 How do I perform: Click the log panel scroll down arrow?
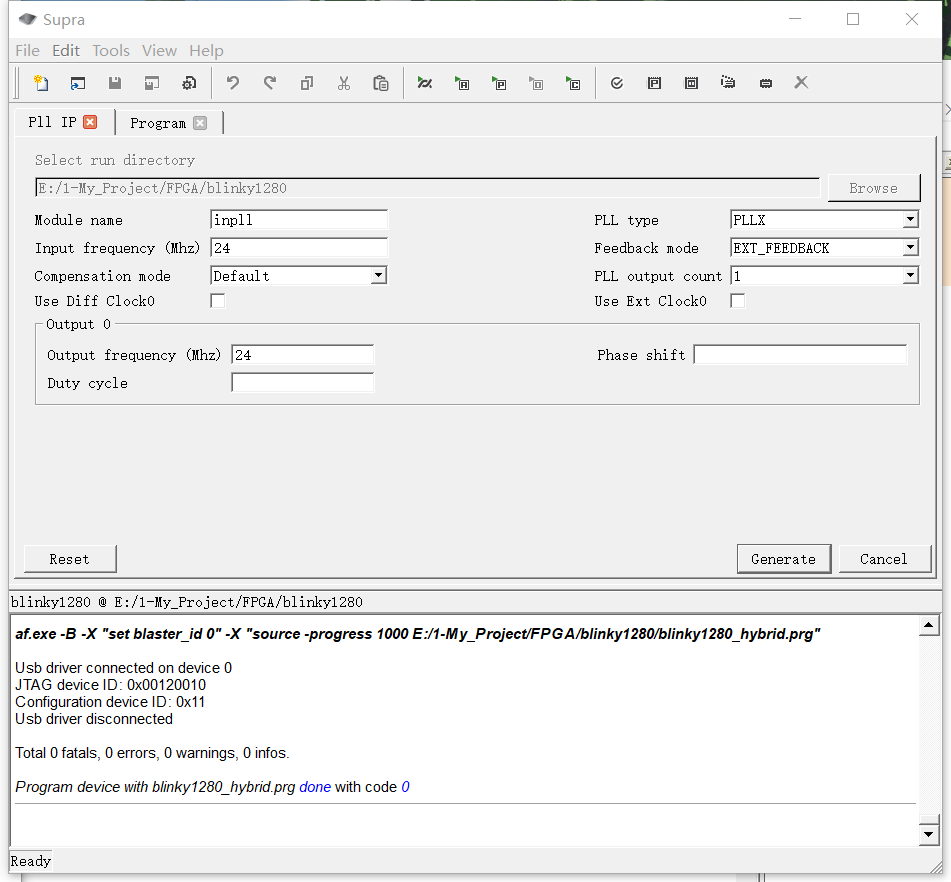click(x=929, y=833)
